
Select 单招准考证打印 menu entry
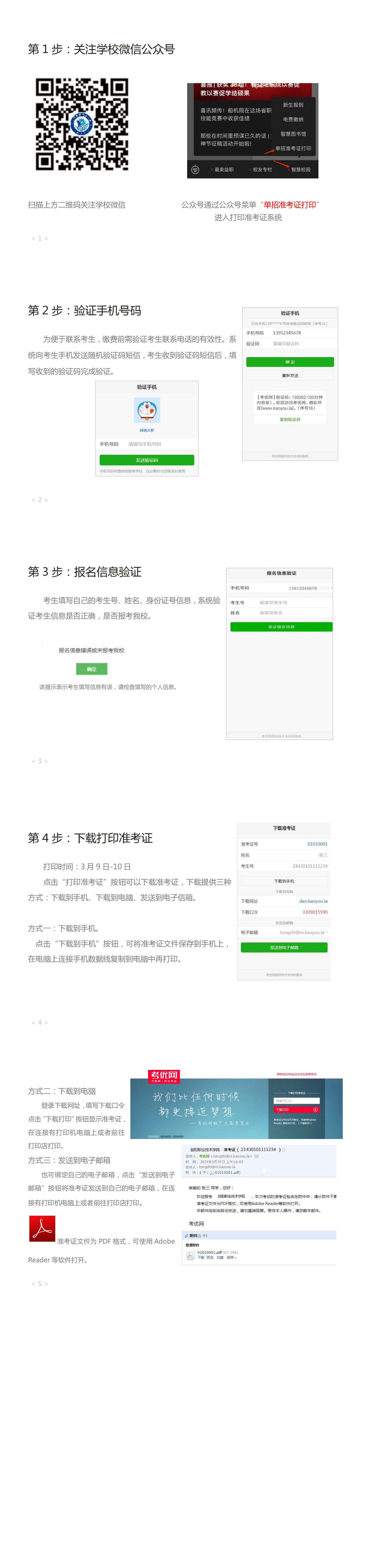point(293,149)
